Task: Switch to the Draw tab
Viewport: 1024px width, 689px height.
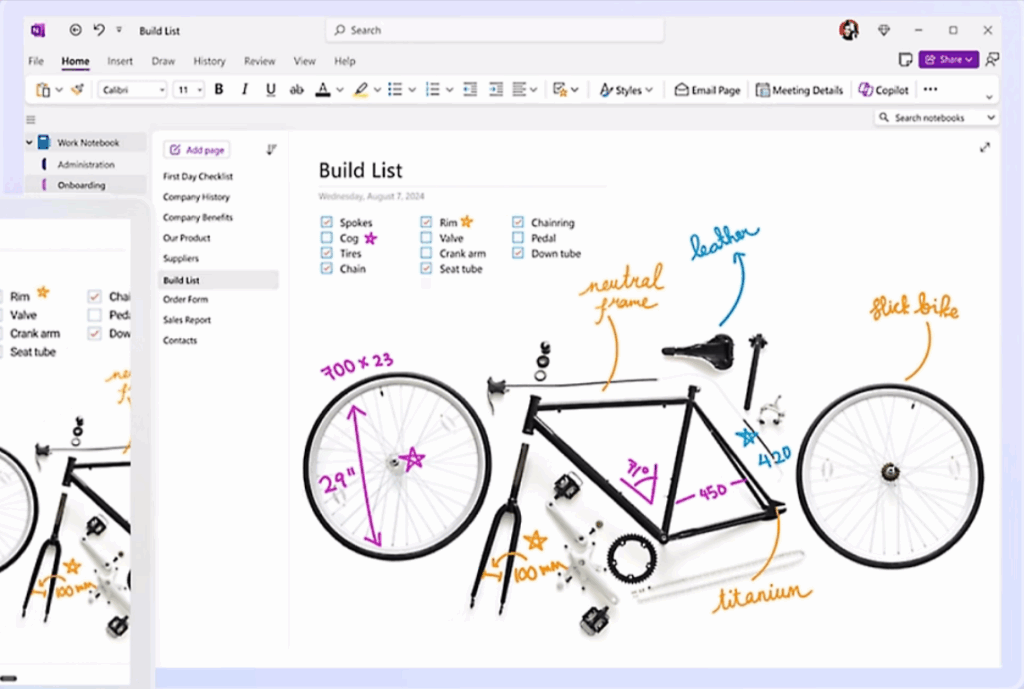Action: [163, 61]
